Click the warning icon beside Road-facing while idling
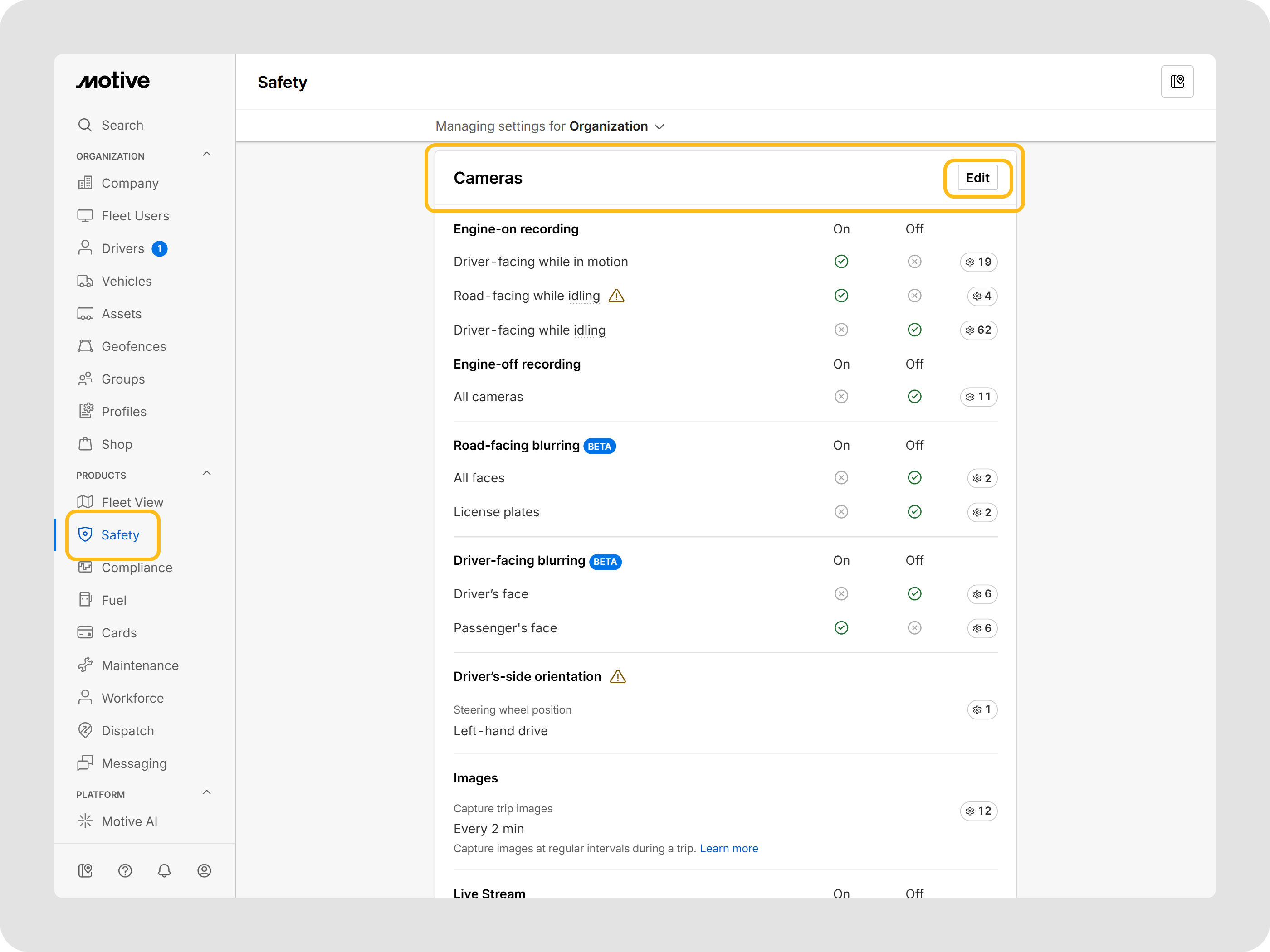 coord(616,296)
